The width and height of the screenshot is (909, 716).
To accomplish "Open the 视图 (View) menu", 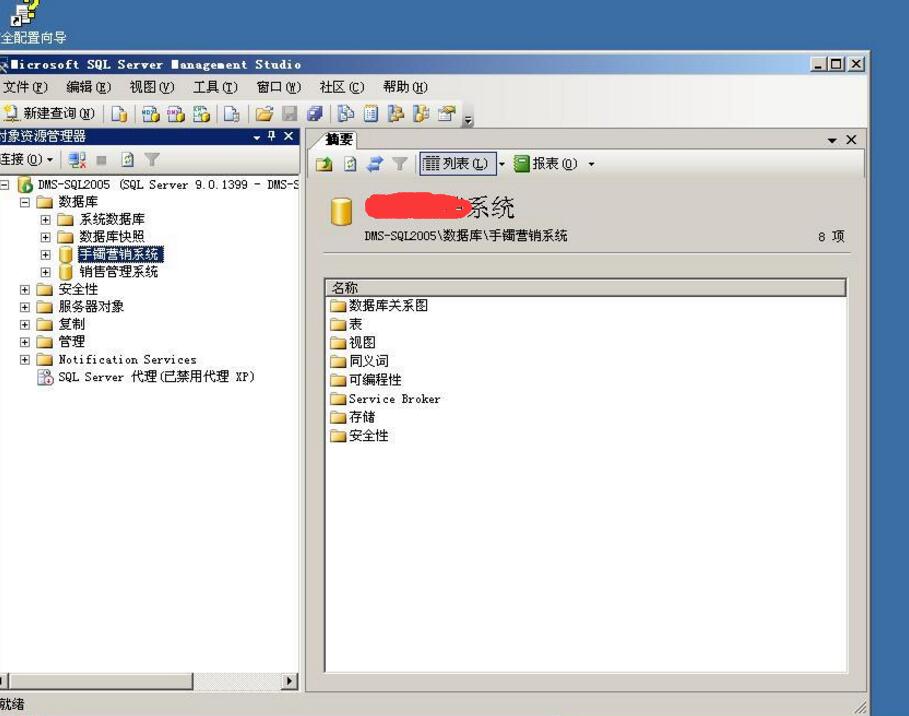I will (151, 87).
